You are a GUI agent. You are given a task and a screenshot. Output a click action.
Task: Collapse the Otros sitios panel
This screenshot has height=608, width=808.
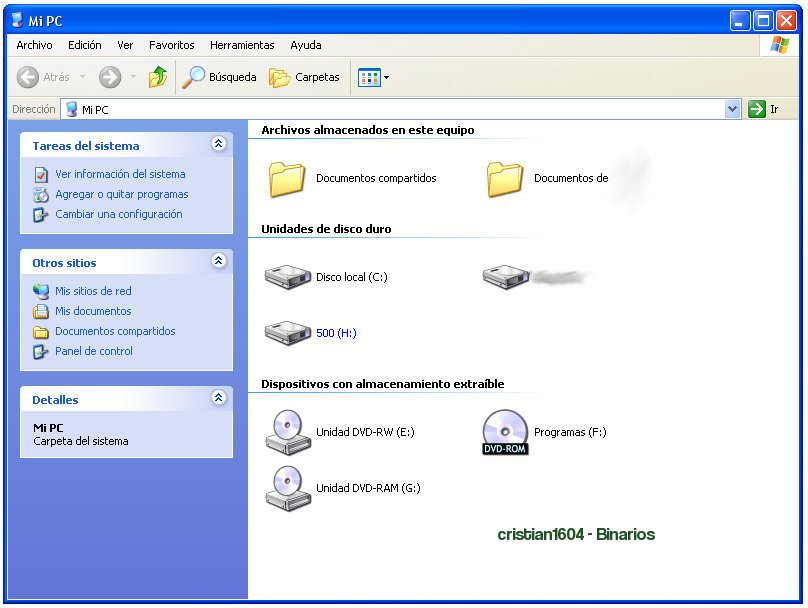218,262
